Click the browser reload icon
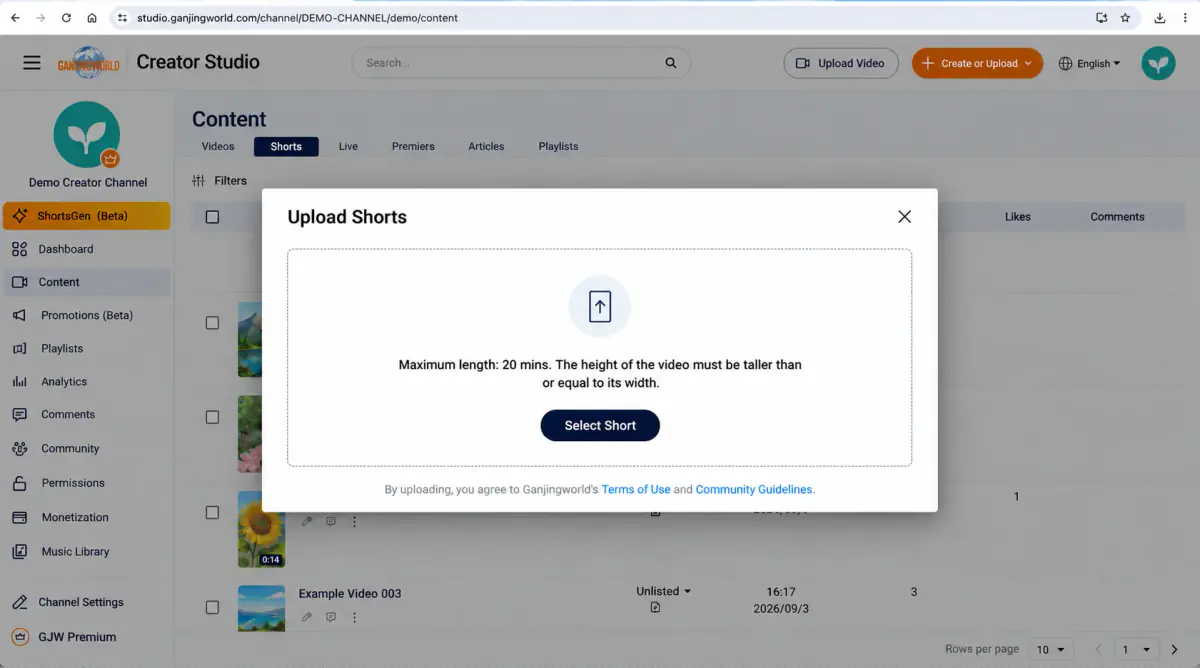Screen dimensions: 1200x668 tap(66, 18)
